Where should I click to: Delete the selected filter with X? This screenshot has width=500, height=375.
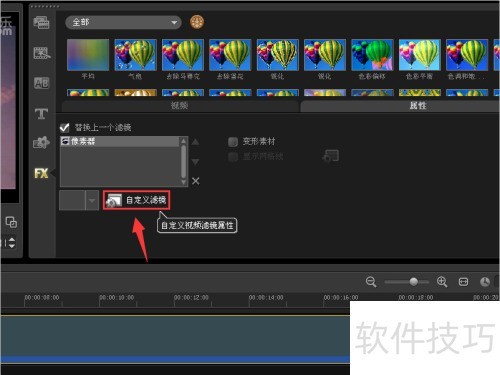(196, 181)
